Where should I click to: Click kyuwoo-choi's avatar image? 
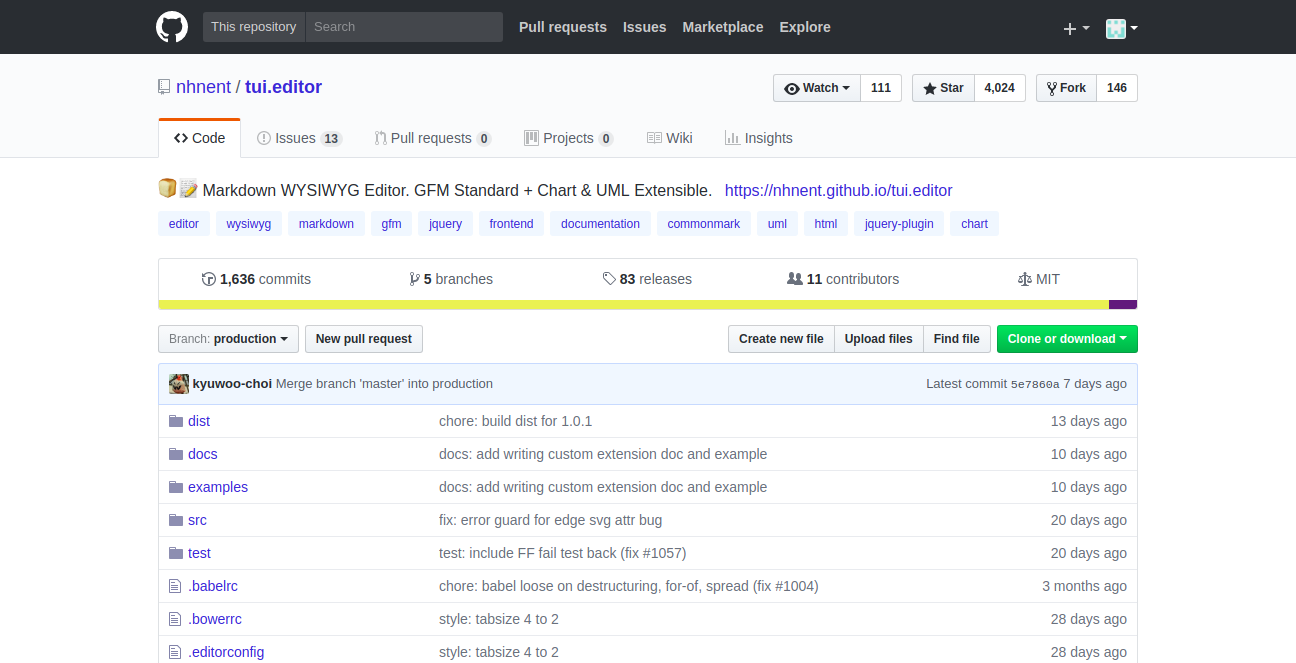click(x=179, y=384)
